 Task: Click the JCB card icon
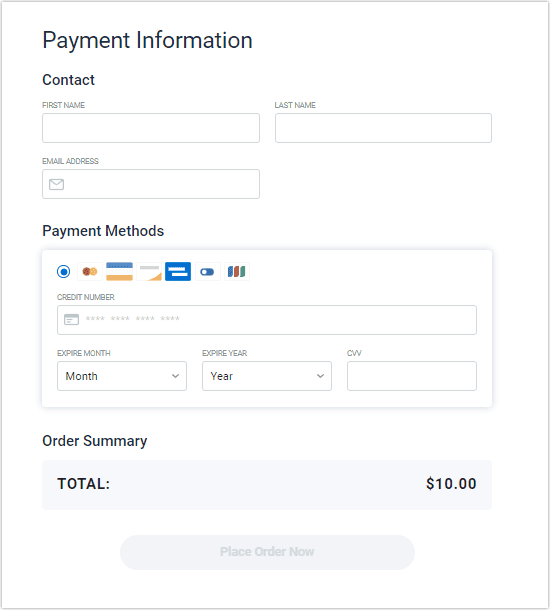[x=237, y=272]
